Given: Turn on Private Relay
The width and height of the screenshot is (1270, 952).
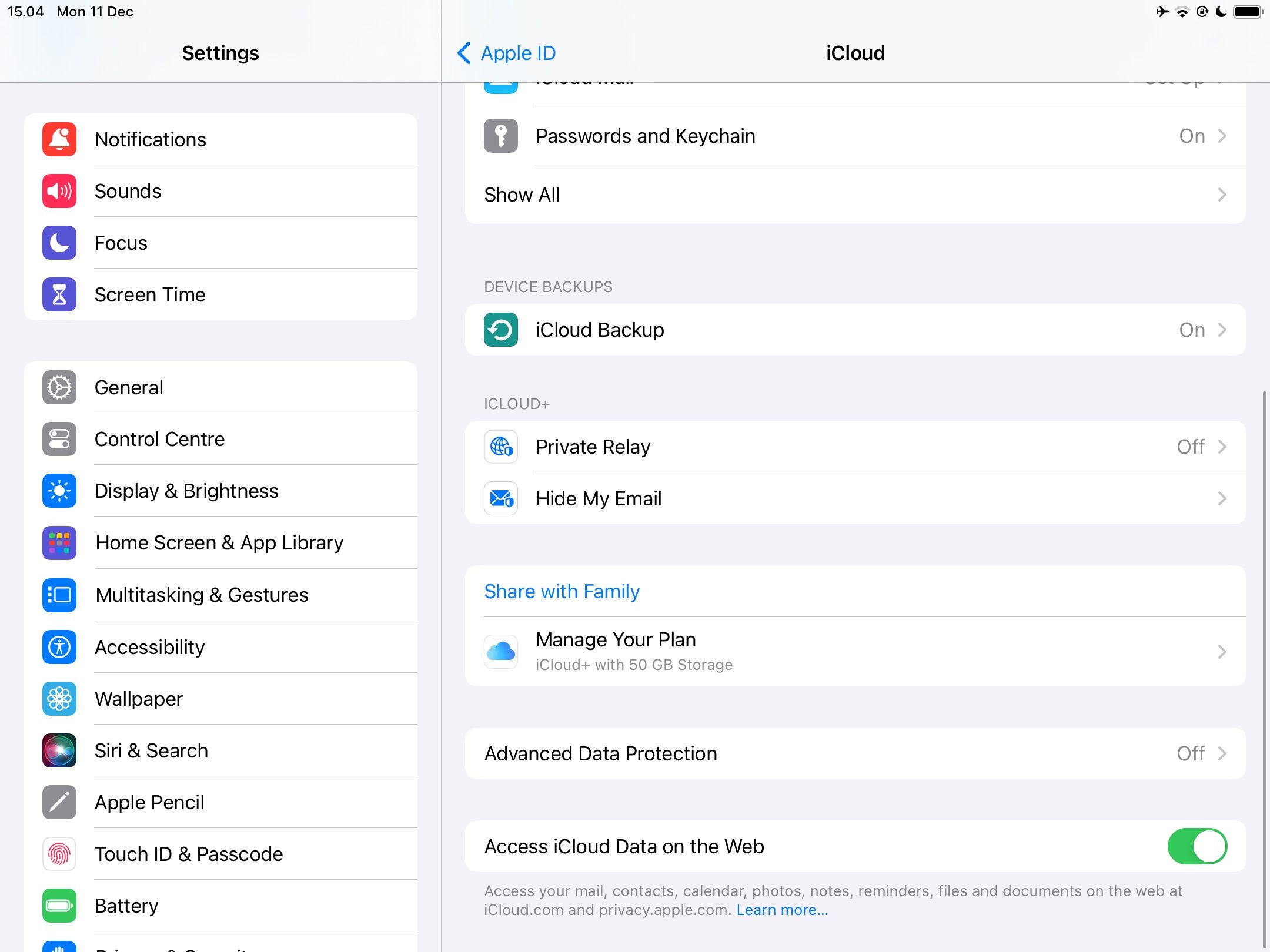Looking at the screenshot, I should coord(853,447).
